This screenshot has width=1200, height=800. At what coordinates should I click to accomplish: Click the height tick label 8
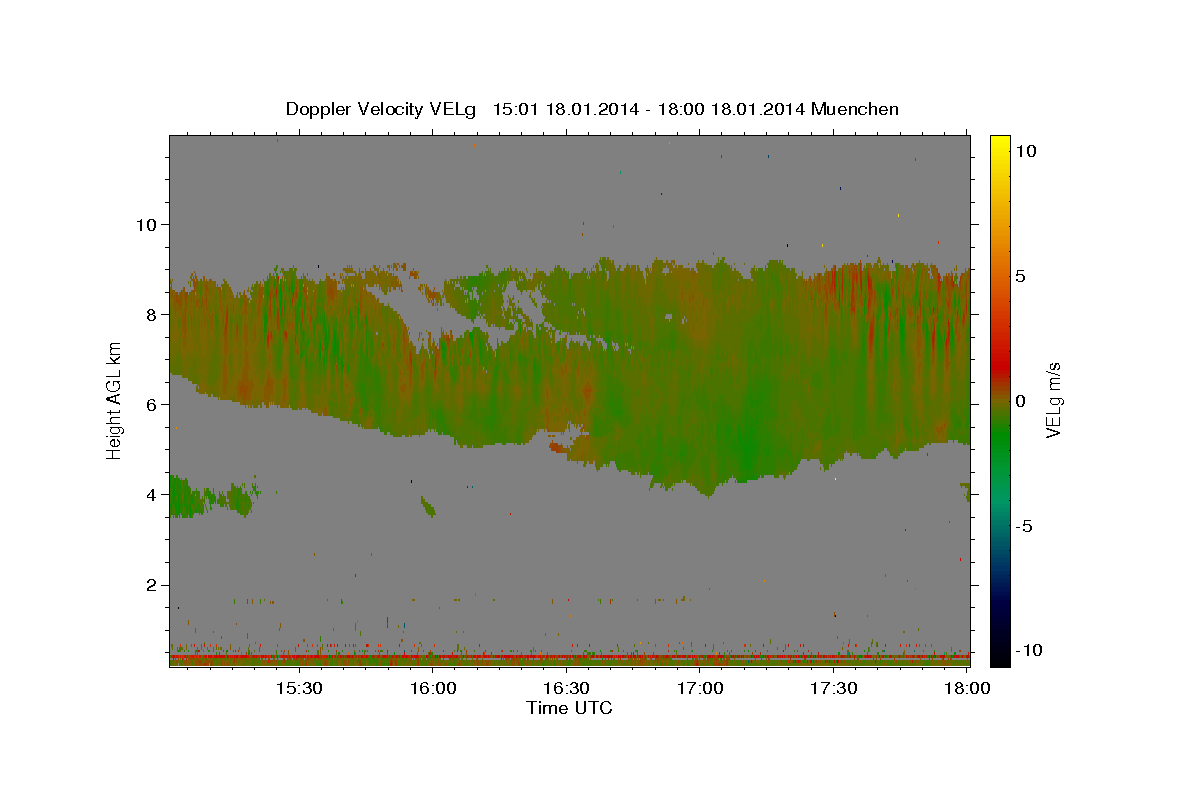click(150, 314)
